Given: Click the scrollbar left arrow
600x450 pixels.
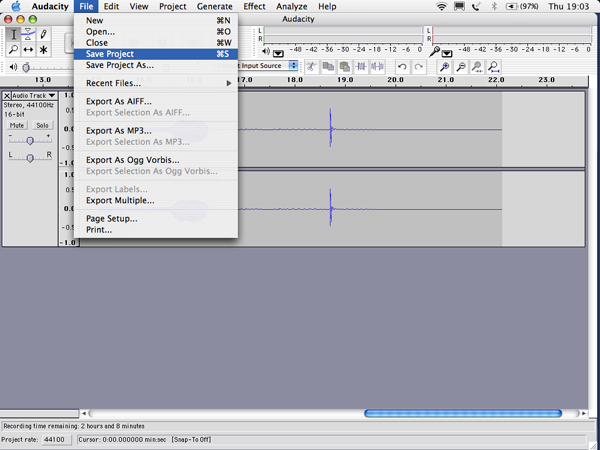Looking at the screenshot, I should (x=84, y=413).
